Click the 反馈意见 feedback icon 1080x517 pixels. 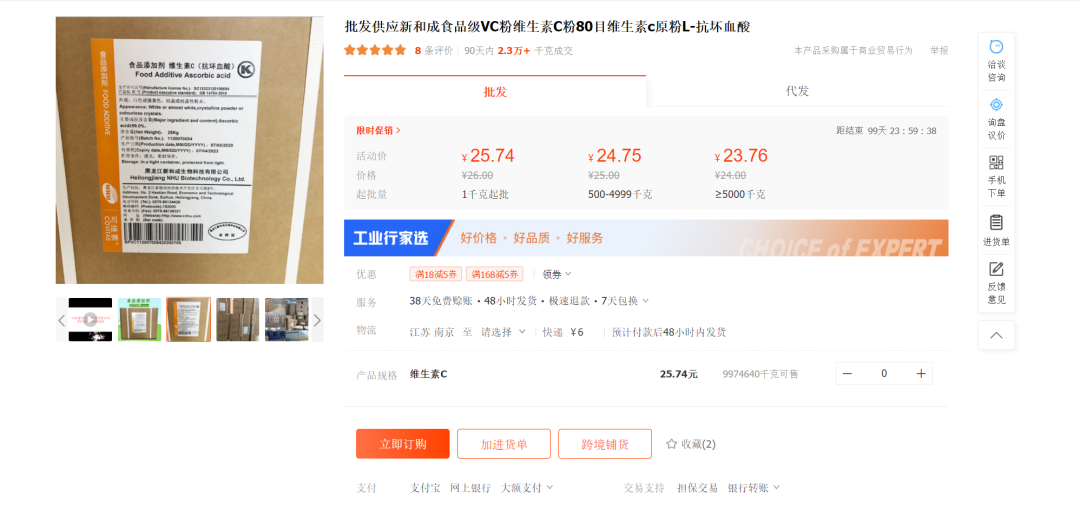pos(996,270)
